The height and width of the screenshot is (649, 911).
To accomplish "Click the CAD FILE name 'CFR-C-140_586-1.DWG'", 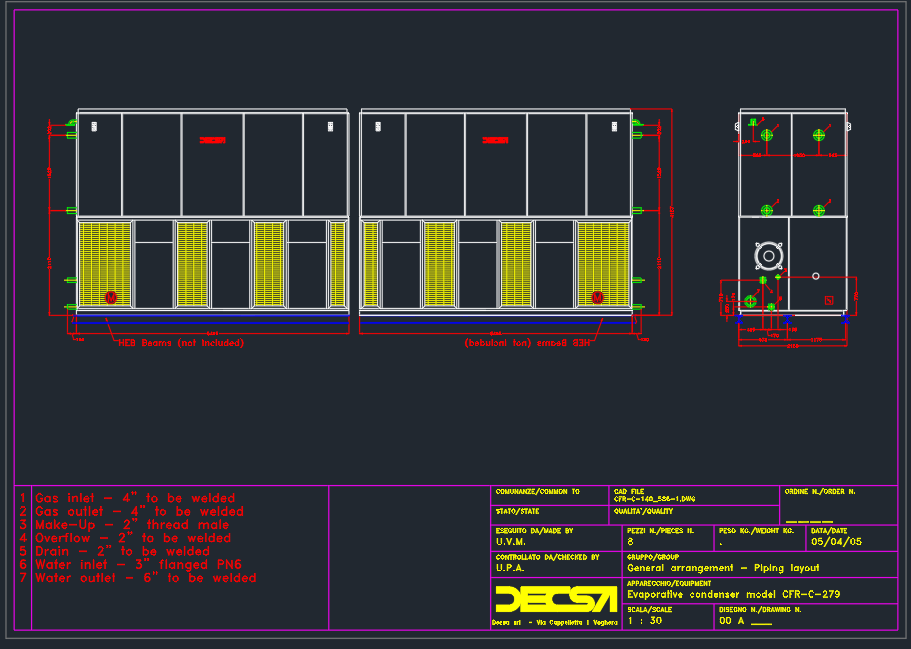I will [x=654, y=499].
